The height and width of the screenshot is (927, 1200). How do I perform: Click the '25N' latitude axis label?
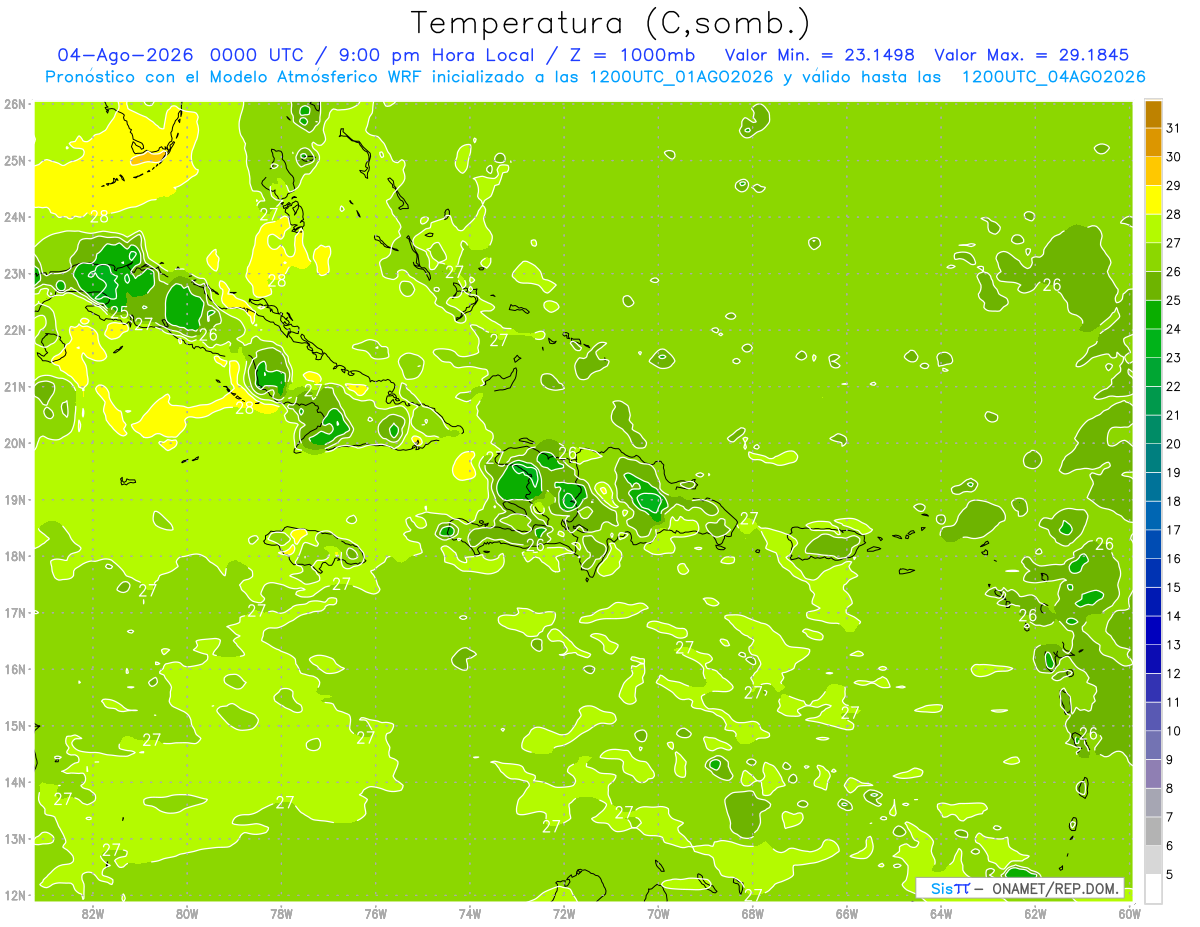coord(15,160)
